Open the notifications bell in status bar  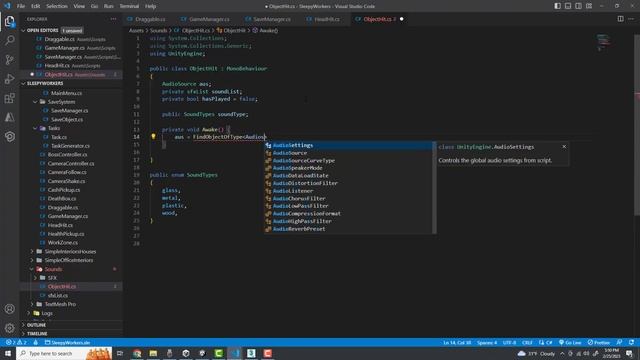coord(631,342)
